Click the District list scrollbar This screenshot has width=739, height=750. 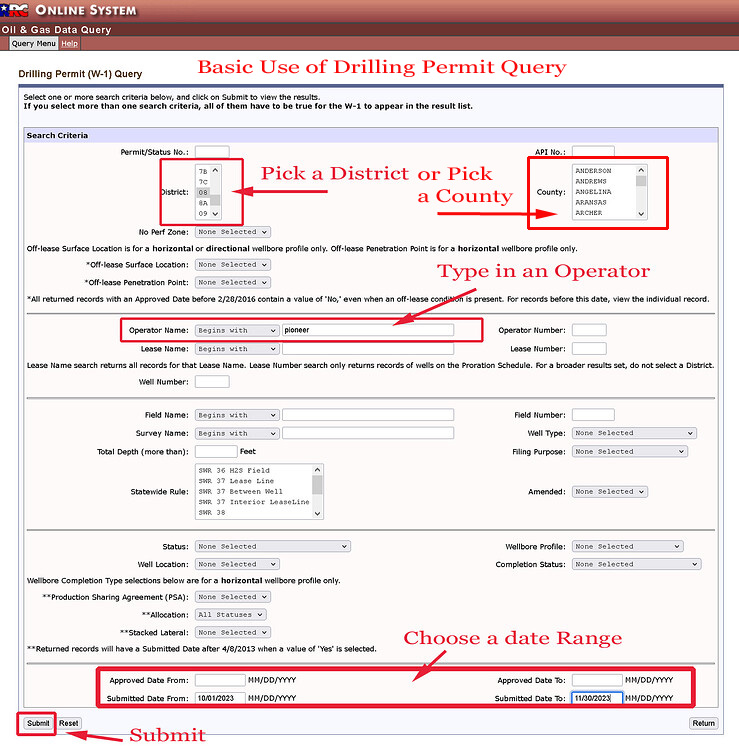(215, 192)
